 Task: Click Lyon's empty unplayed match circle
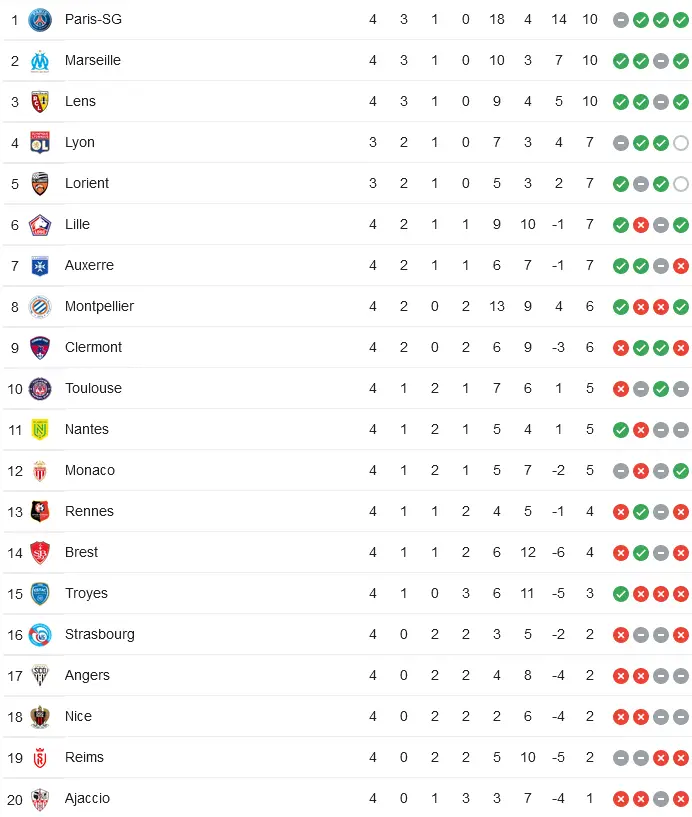tap(681, 143)
